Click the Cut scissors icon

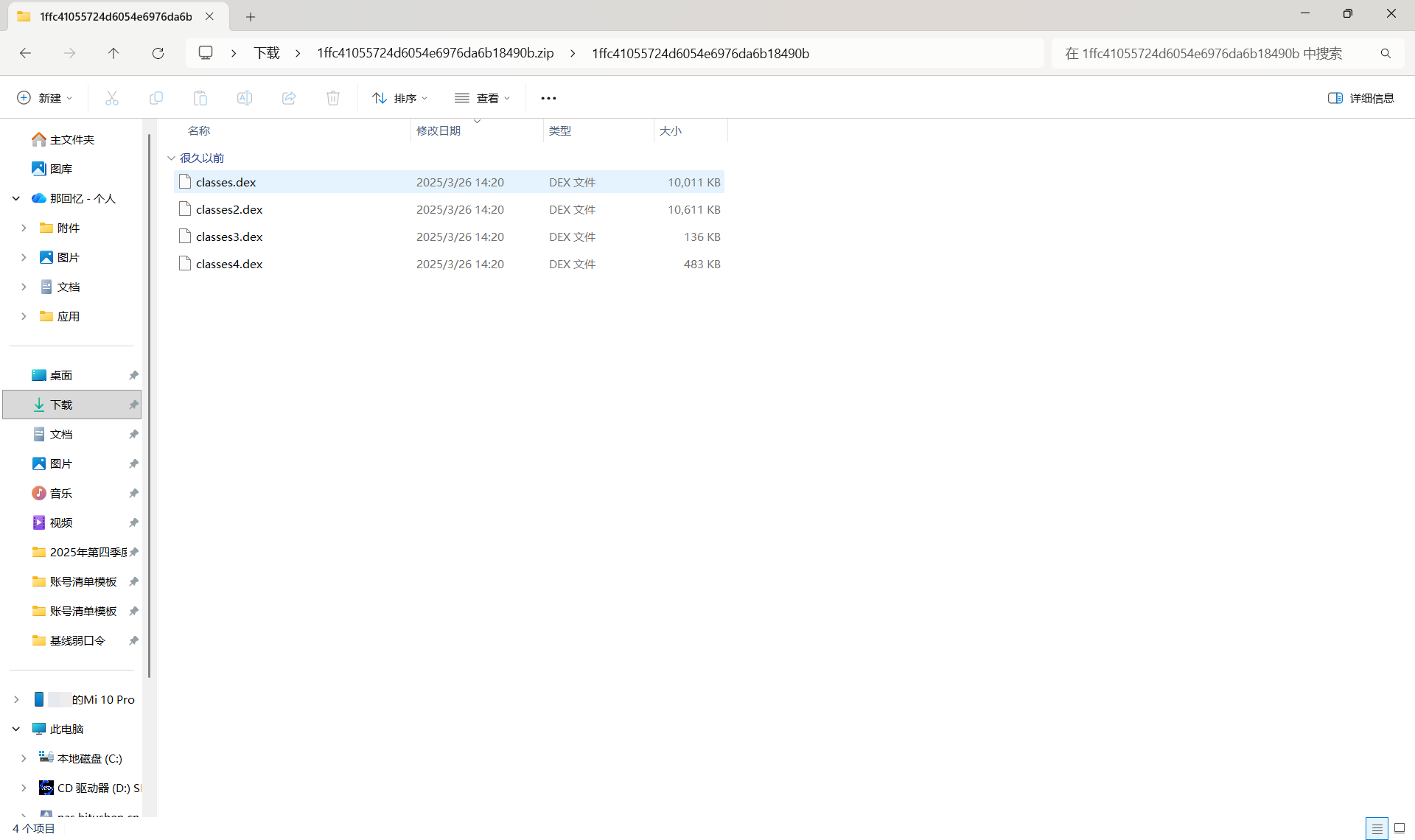coord(112,98)
